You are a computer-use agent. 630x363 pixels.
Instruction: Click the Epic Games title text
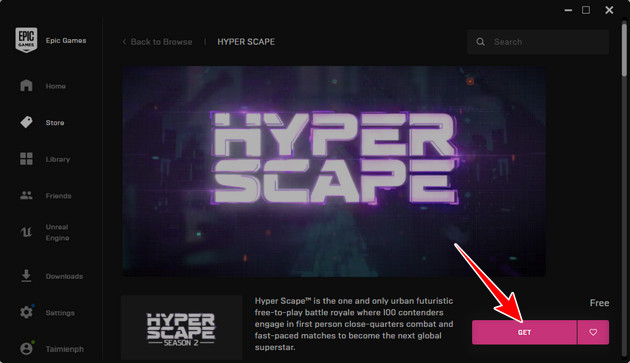[x=66, y=41]
